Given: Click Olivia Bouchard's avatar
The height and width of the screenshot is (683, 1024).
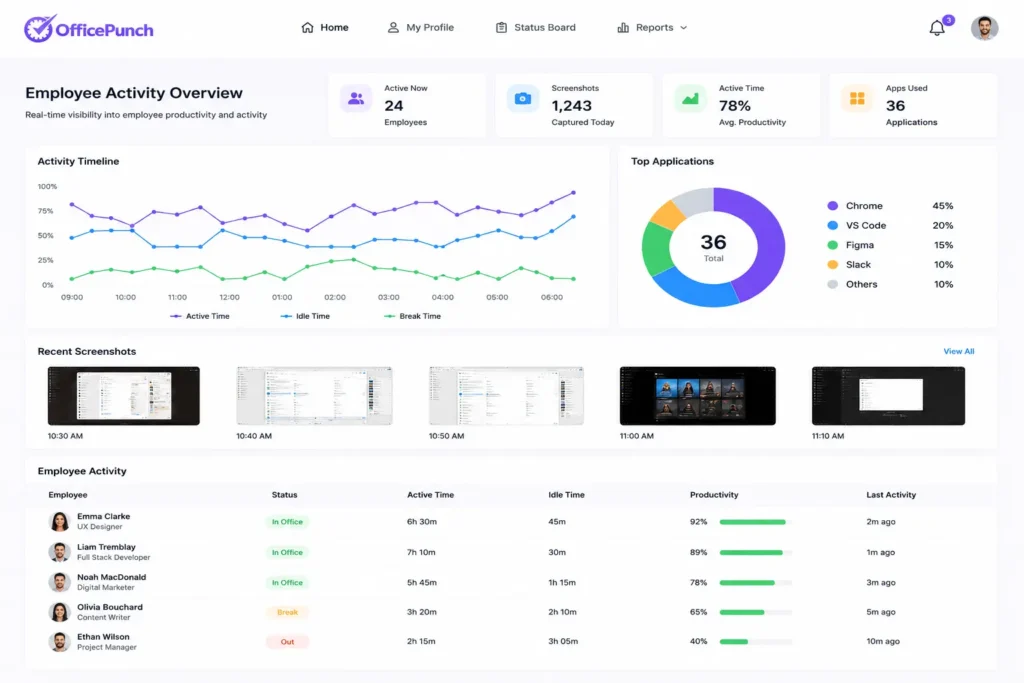Looking at the screenshot, I should pyautogui.click(x=59, y=612).
